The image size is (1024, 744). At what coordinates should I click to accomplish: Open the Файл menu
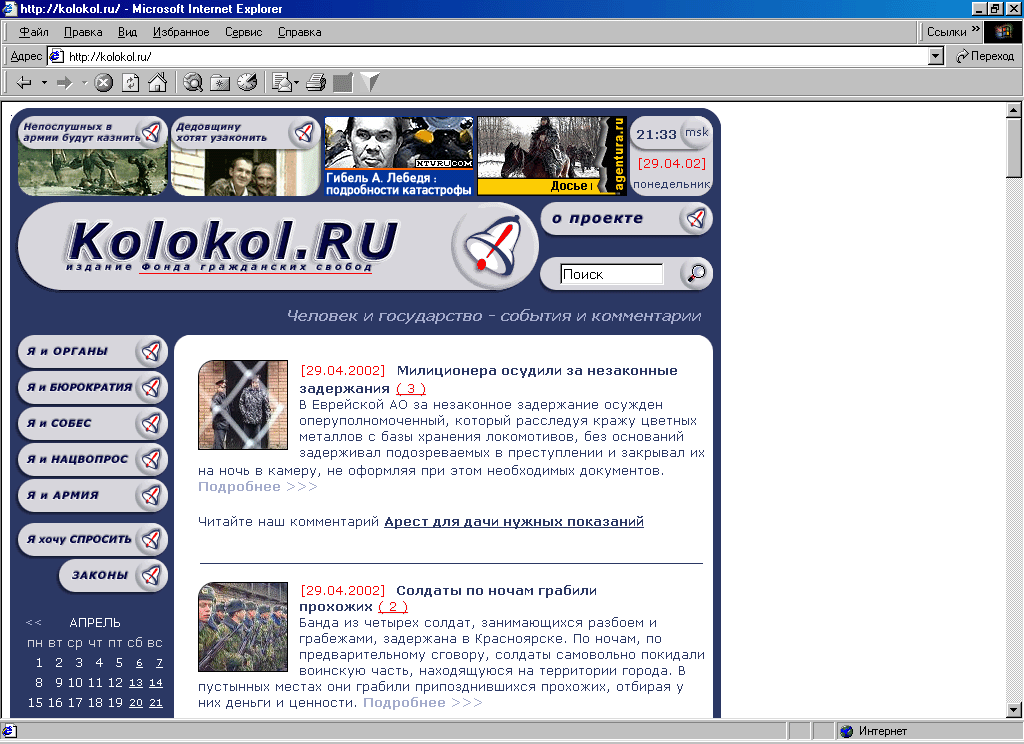click(33, 32)
